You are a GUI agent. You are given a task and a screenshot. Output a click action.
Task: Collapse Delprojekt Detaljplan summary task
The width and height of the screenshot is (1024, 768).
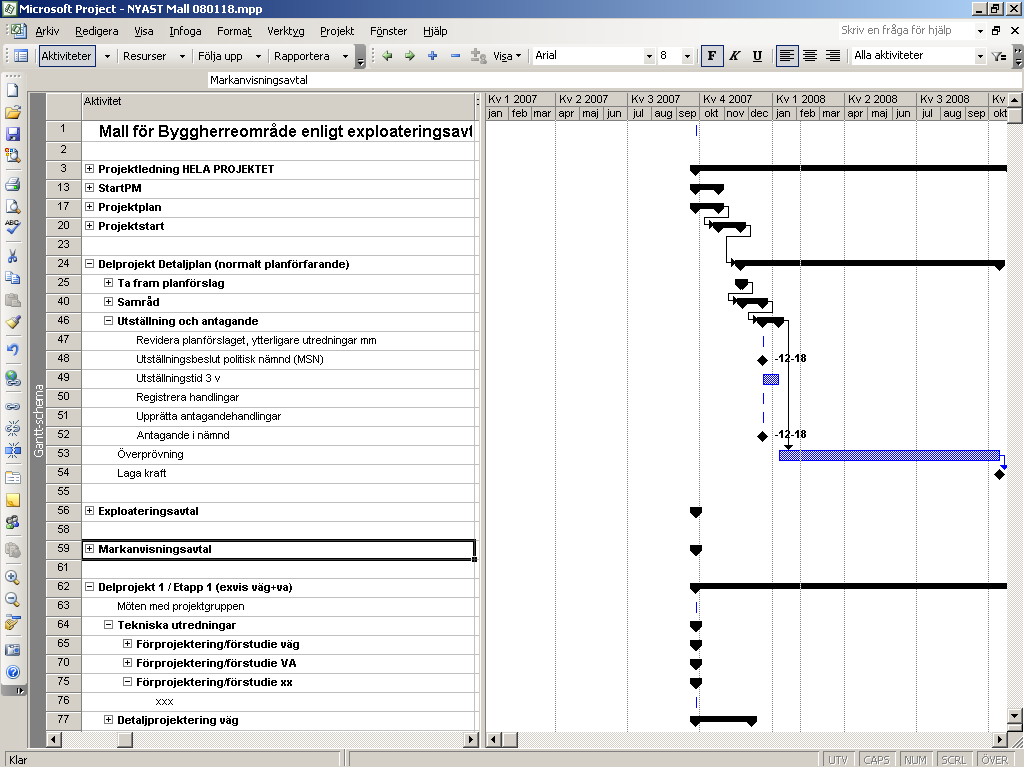point(89,264)
